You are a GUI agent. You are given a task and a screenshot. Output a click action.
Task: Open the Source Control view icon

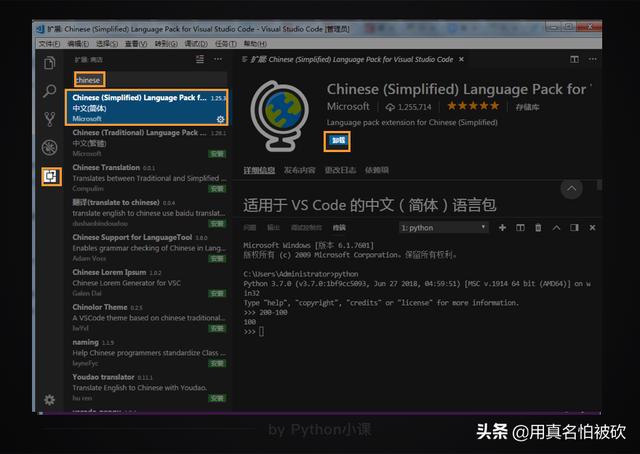(x=49, y=119)
